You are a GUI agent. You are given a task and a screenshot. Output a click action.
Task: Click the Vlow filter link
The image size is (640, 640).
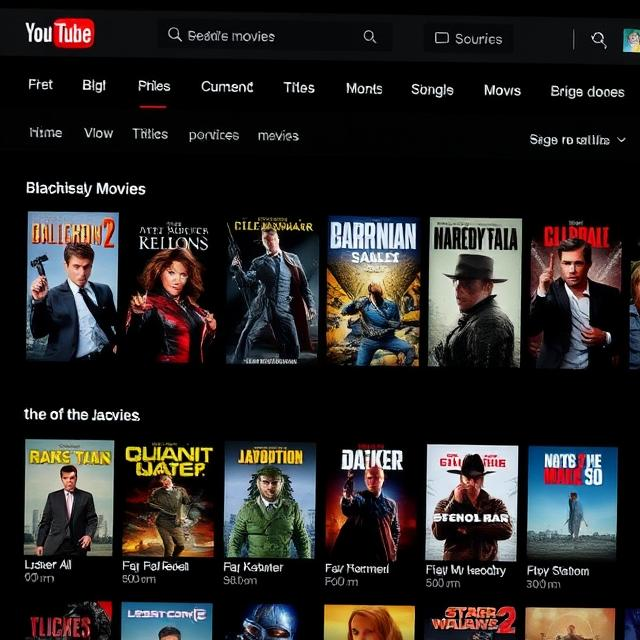[98, 133]
